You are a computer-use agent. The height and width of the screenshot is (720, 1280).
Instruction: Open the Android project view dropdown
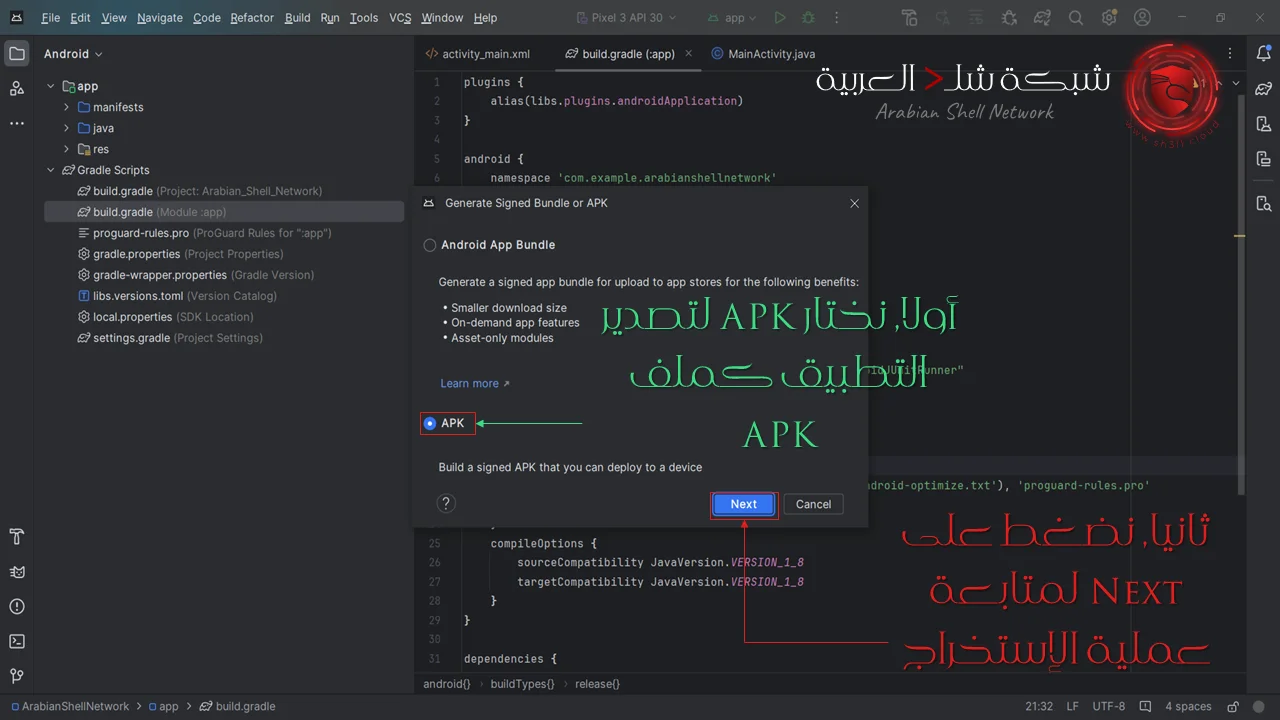click(73, 54)
